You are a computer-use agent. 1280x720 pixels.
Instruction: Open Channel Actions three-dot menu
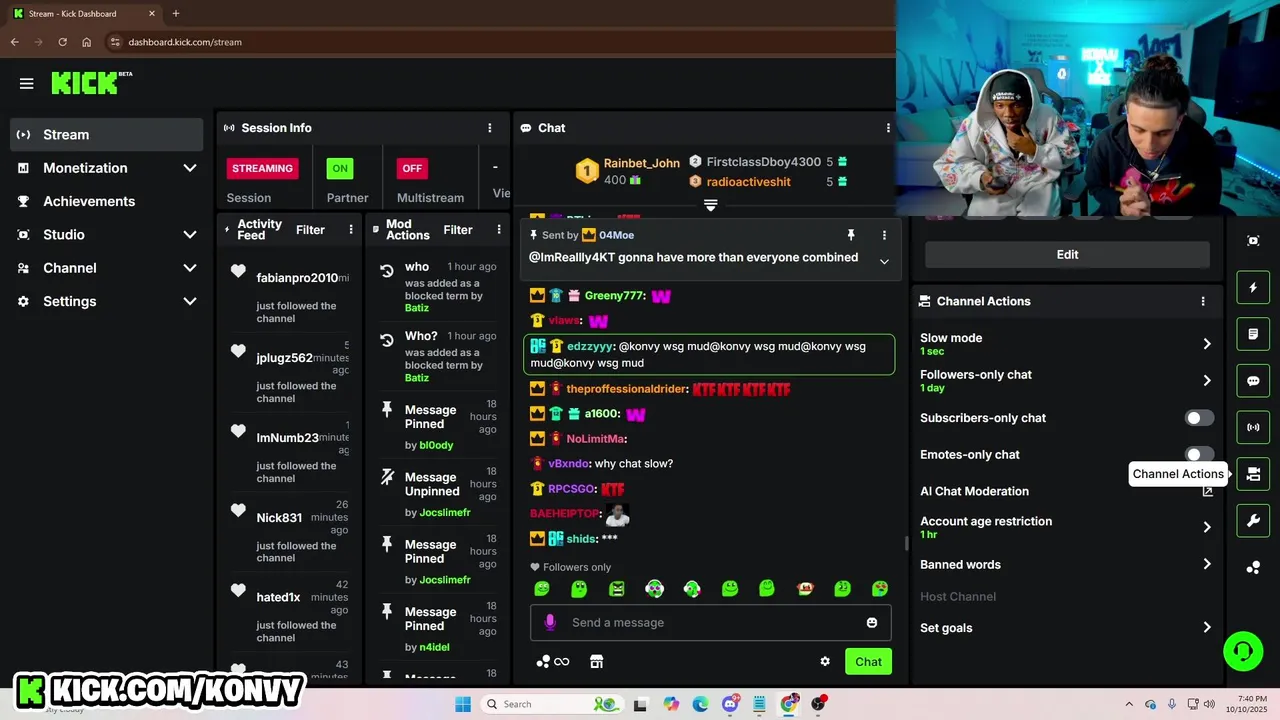1203,301
